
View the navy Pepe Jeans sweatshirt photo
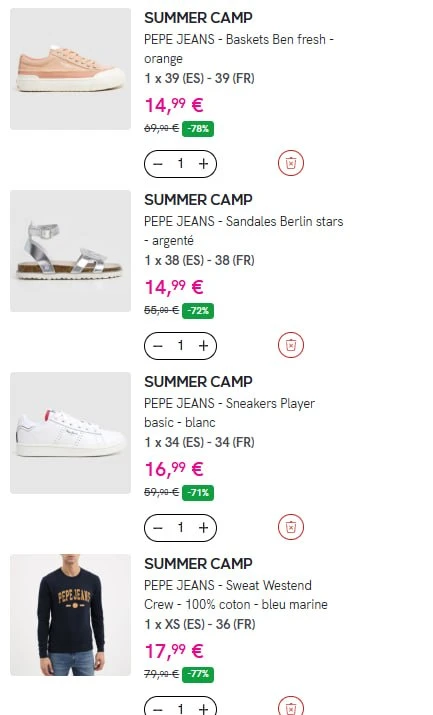(x=70, y=615)
